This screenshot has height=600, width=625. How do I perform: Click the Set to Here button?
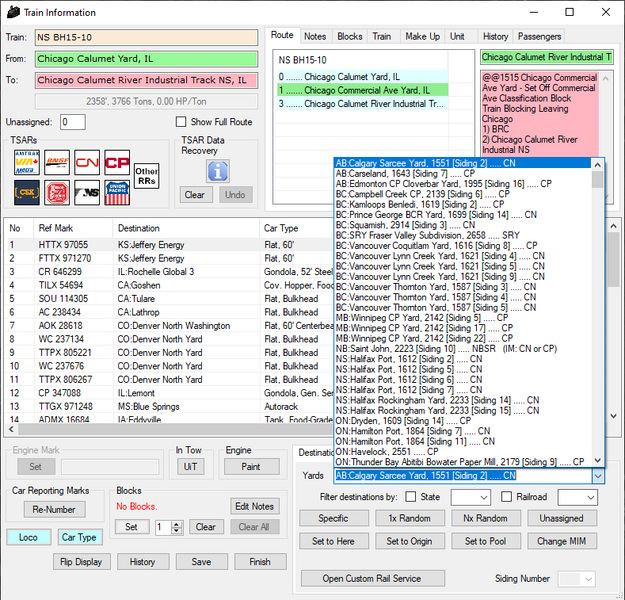pos(334,541)
